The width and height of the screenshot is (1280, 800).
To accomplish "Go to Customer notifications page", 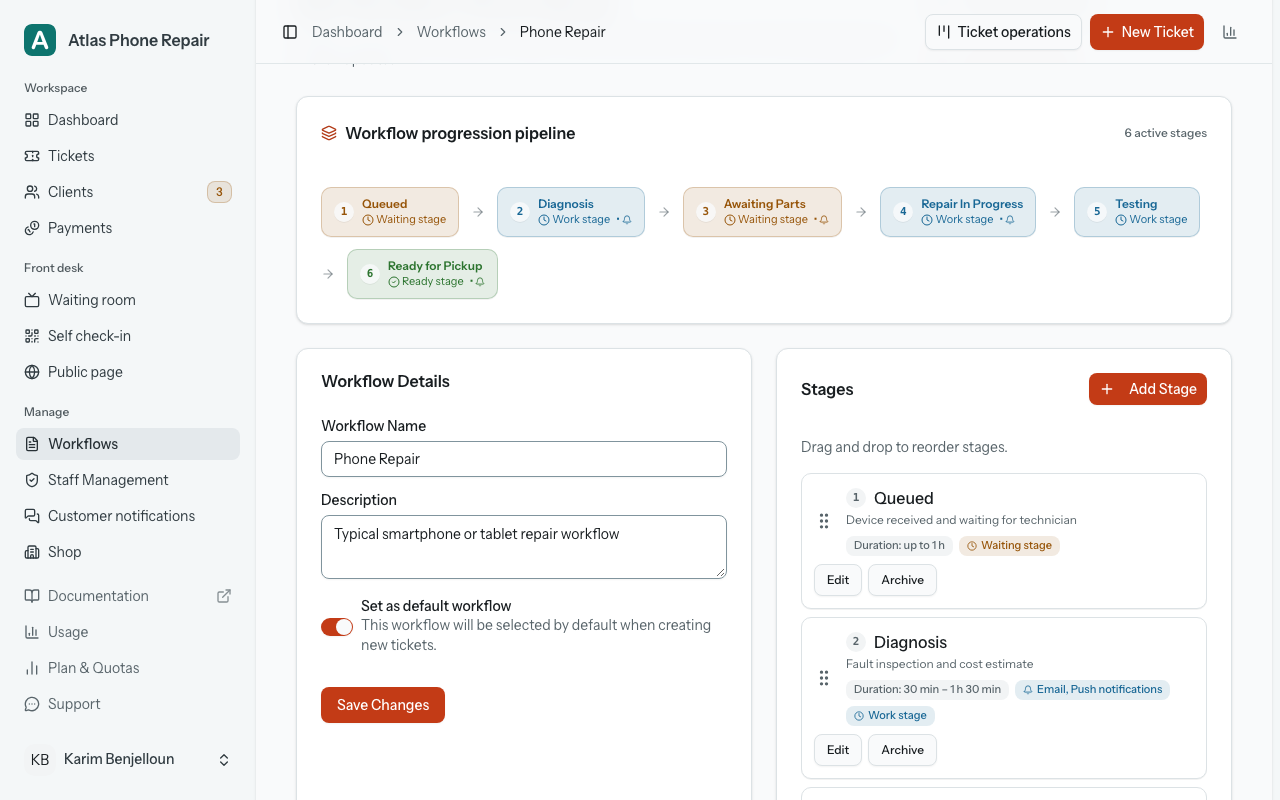I will (128, 516).
